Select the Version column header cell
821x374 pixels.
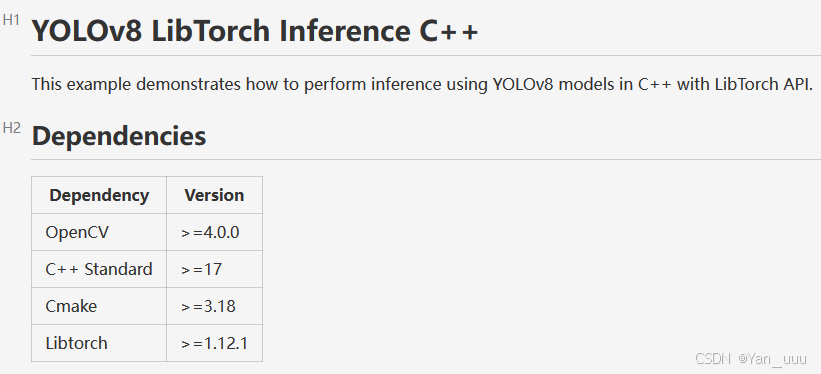pyautogui.click(x=214, y=195)
